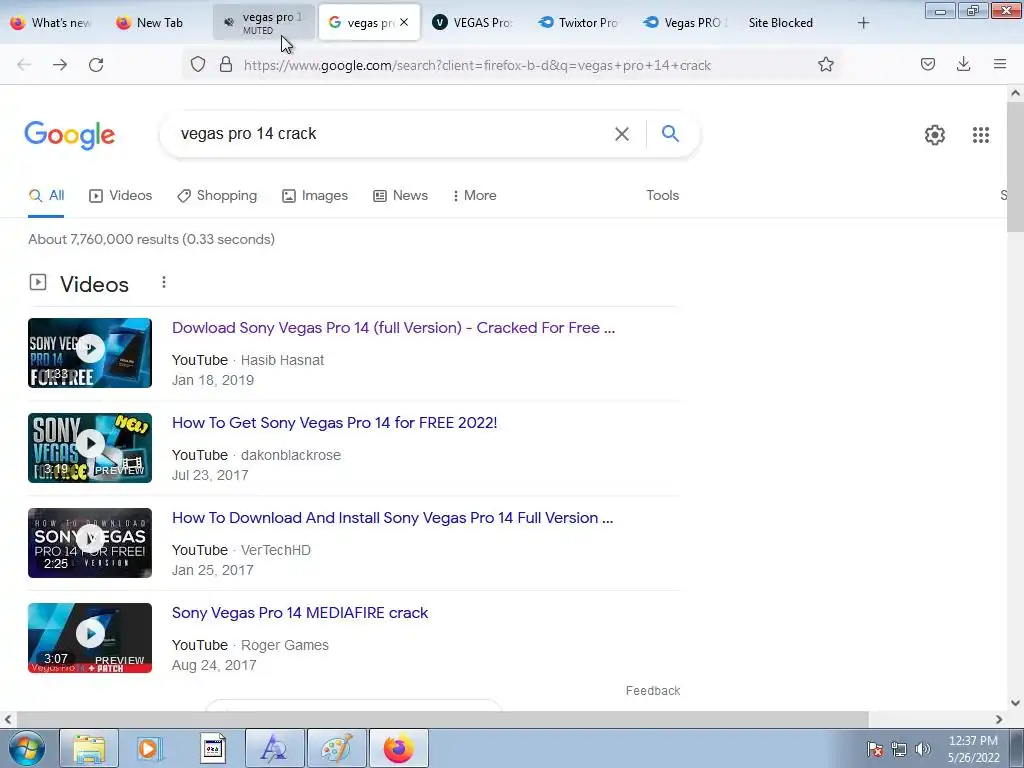Unmute the muted vegas pro tab
This screenshot has height=768, width=1024.
click(x=228, y=22)
